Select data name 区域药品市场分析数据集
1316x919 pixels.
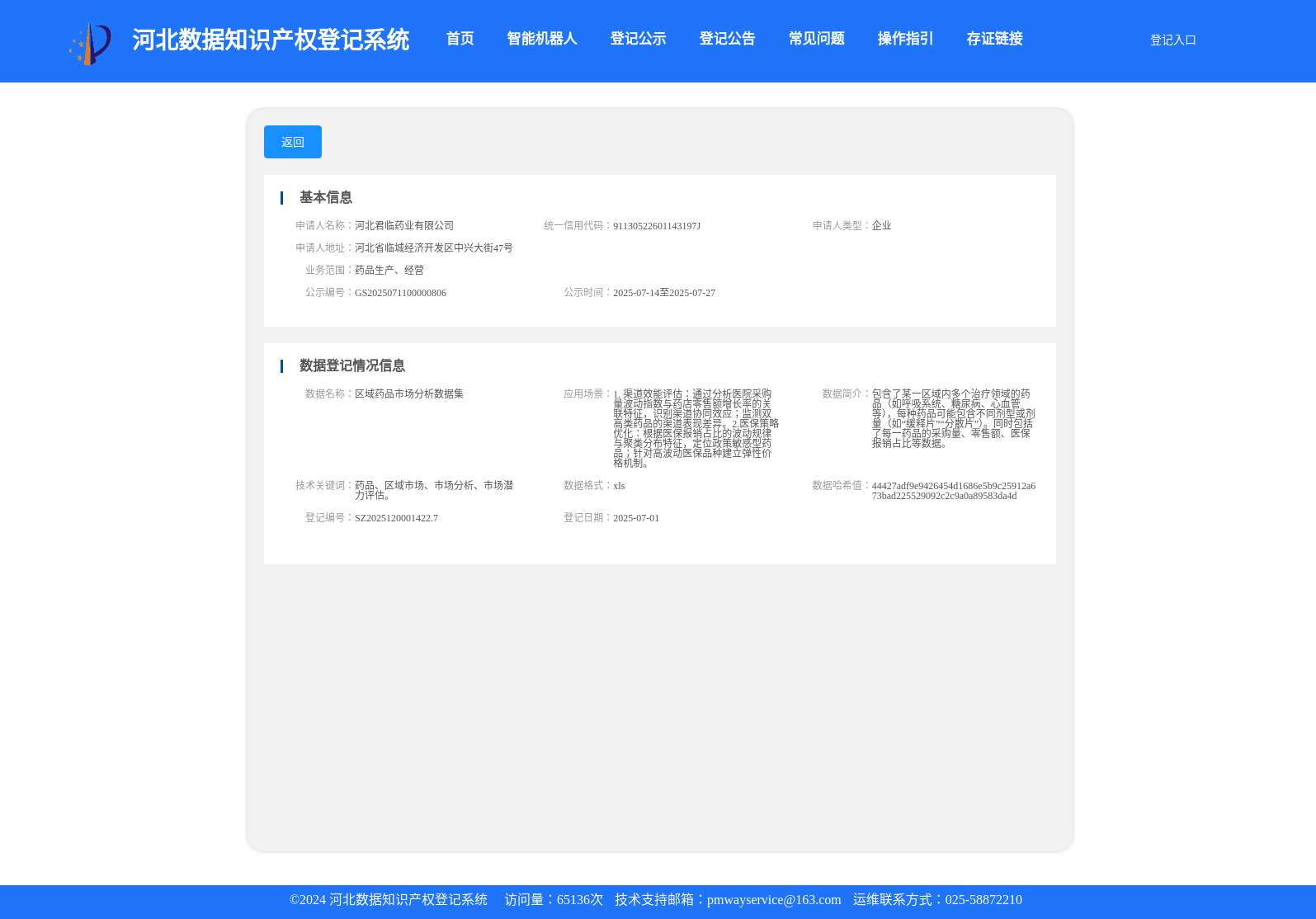coord(409,394)
